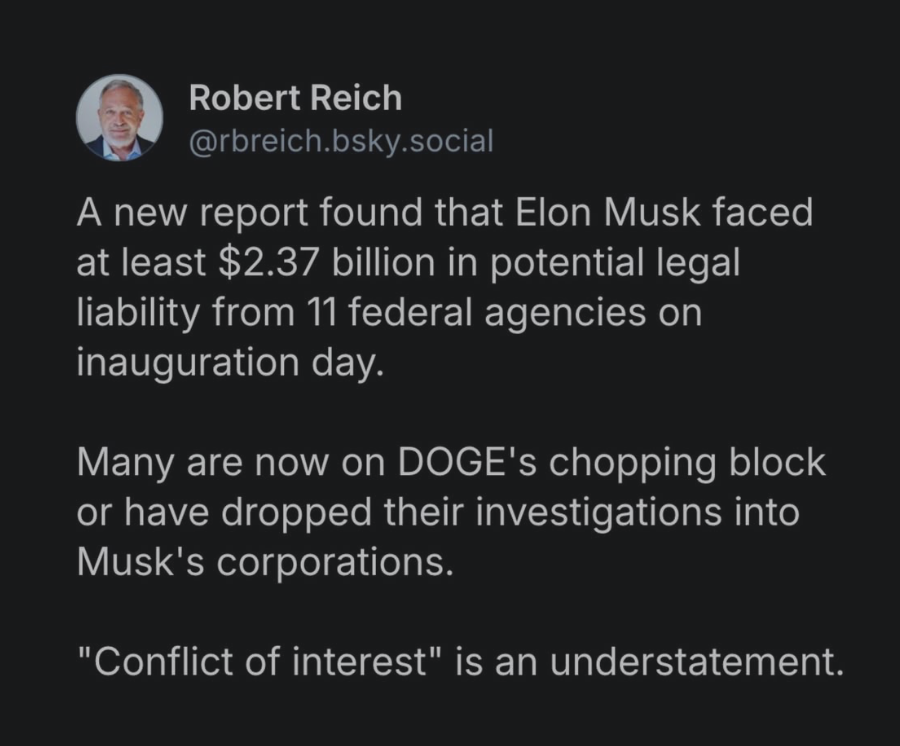Click the "Conflict of interest" closing sentence
This screenshot has height=746, width=900.
pos(460,664)
